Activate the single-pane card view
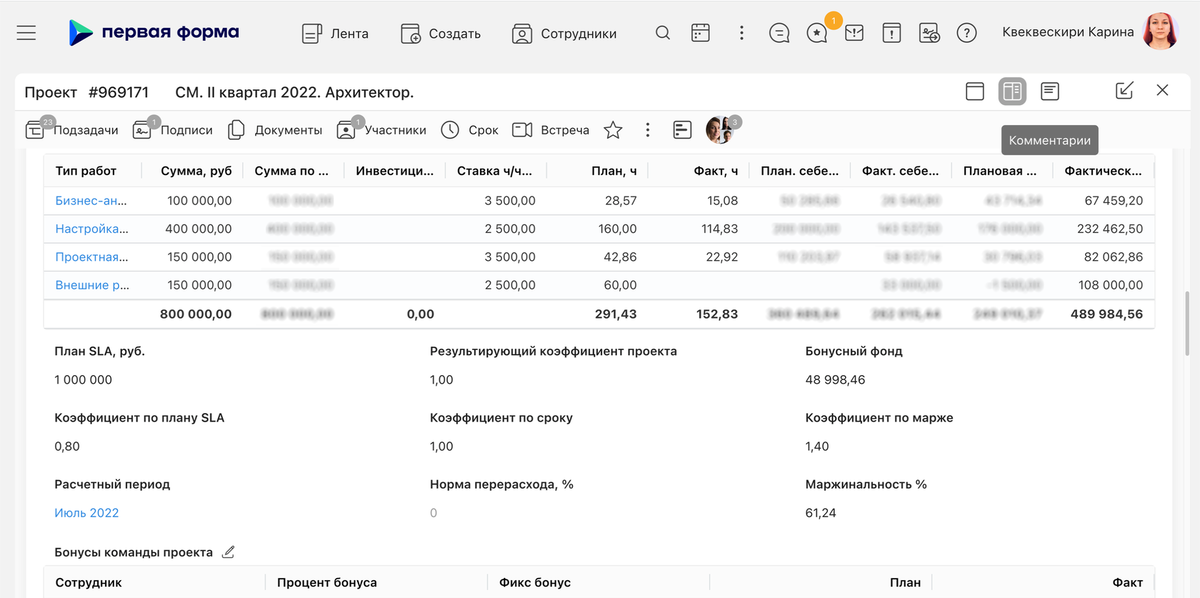The height and width of the screenshot is (598, 1200). (x=975, y=90)
